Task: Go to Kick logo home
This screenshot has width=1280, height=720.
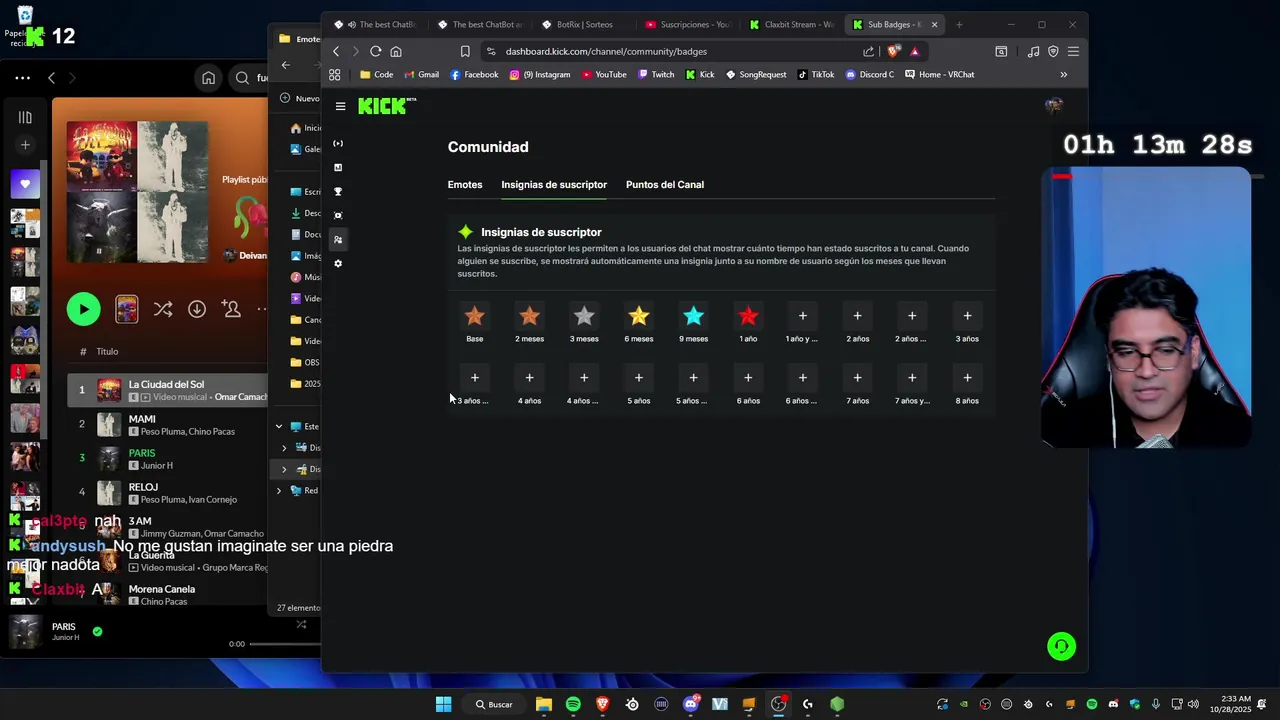Action: tap(386, 106)
